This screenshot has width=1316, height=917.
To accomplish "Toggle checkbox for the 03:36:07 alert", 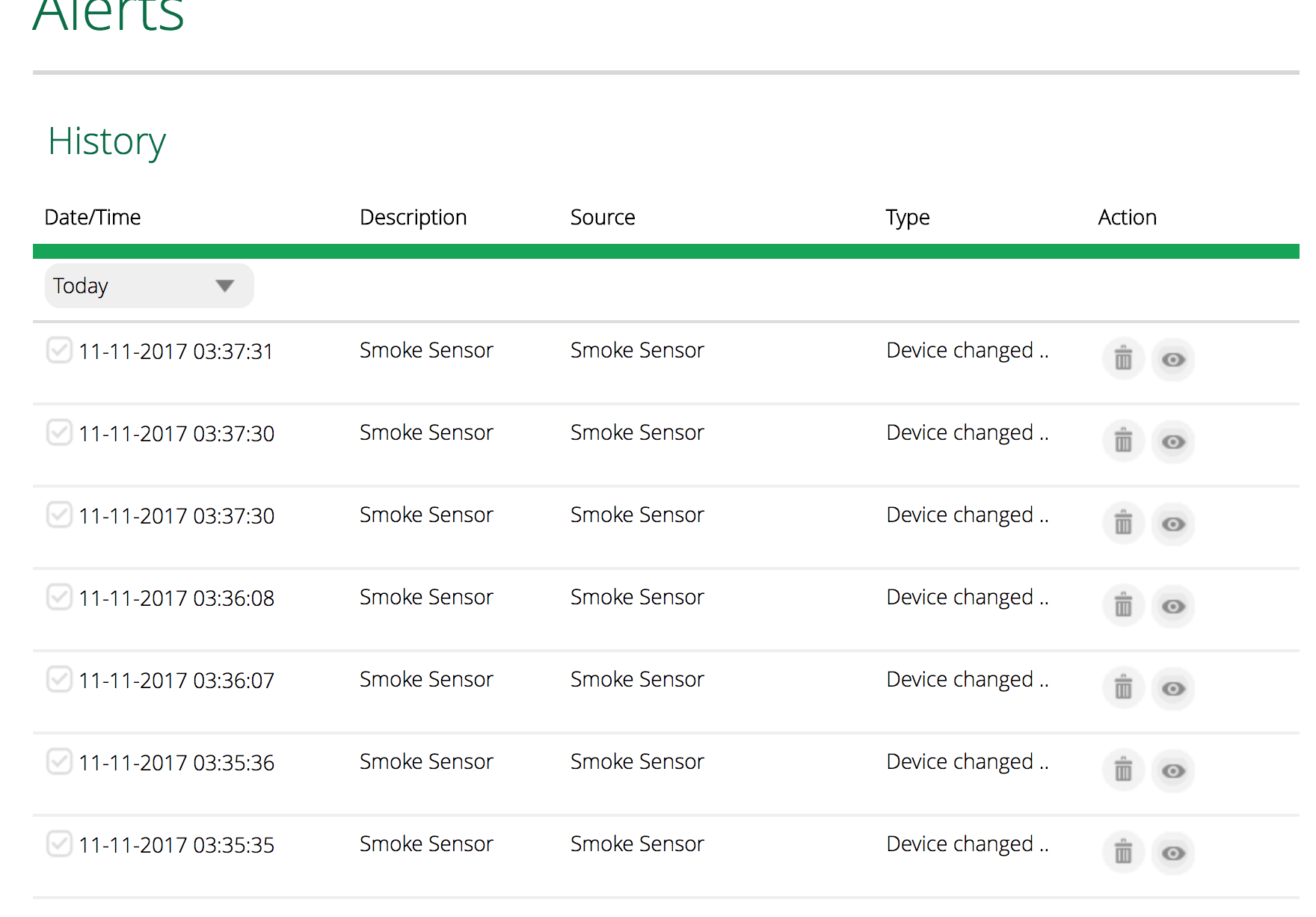I will pyautogui.click(x=59, y=678).
